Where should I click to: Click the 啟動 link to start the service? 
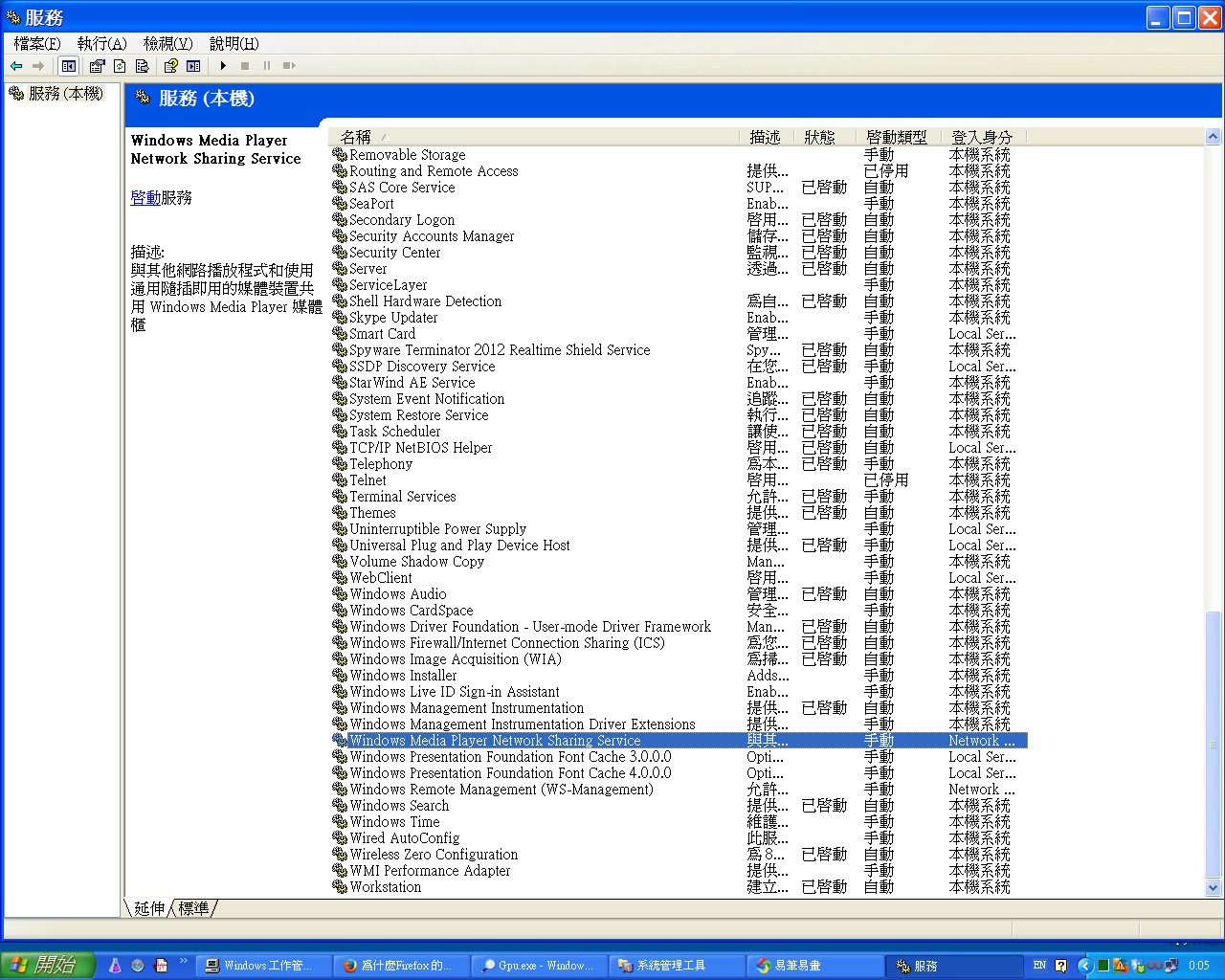pos(145,197)
